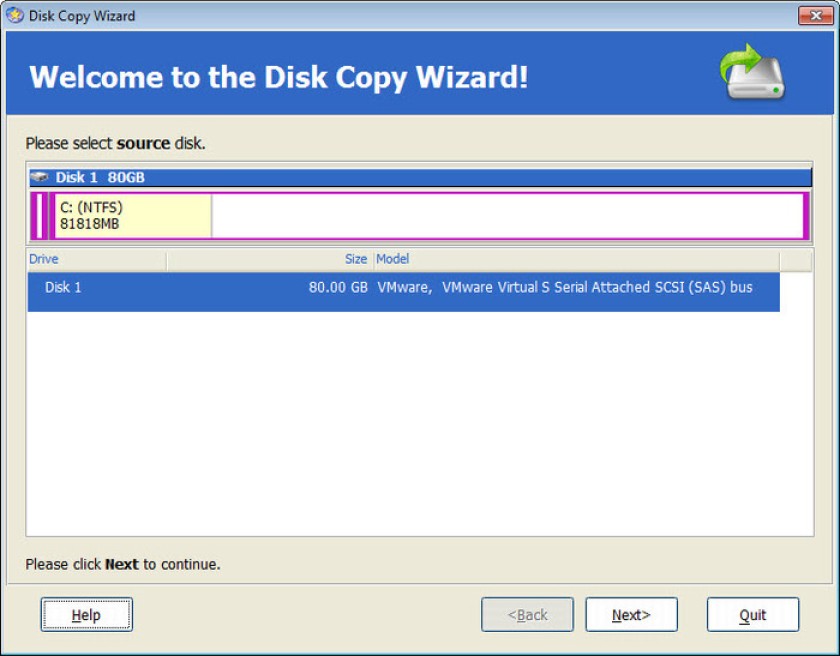This screenshot has height=656, width=840.
Task: Click the small drive icon beside Disk 1 80GB
Action: pos(39,177)
